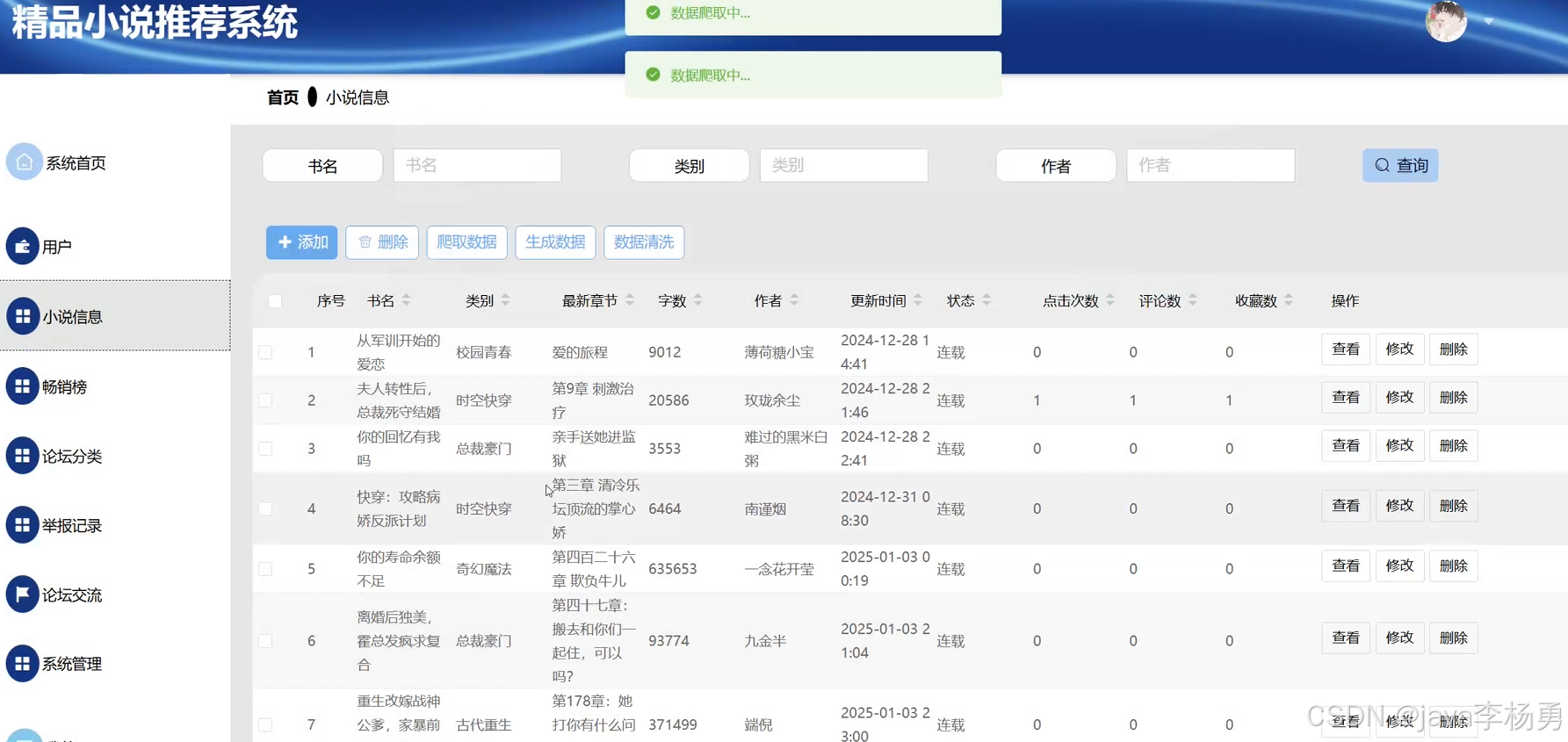1568x742 pixels.
Task: Click the category cell 奇幻魔法
Action: [484, 569]
